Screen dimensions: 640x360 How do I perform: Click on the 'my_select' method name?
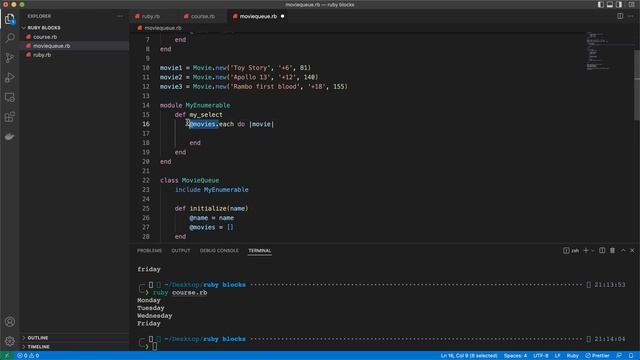pos(206,115)
